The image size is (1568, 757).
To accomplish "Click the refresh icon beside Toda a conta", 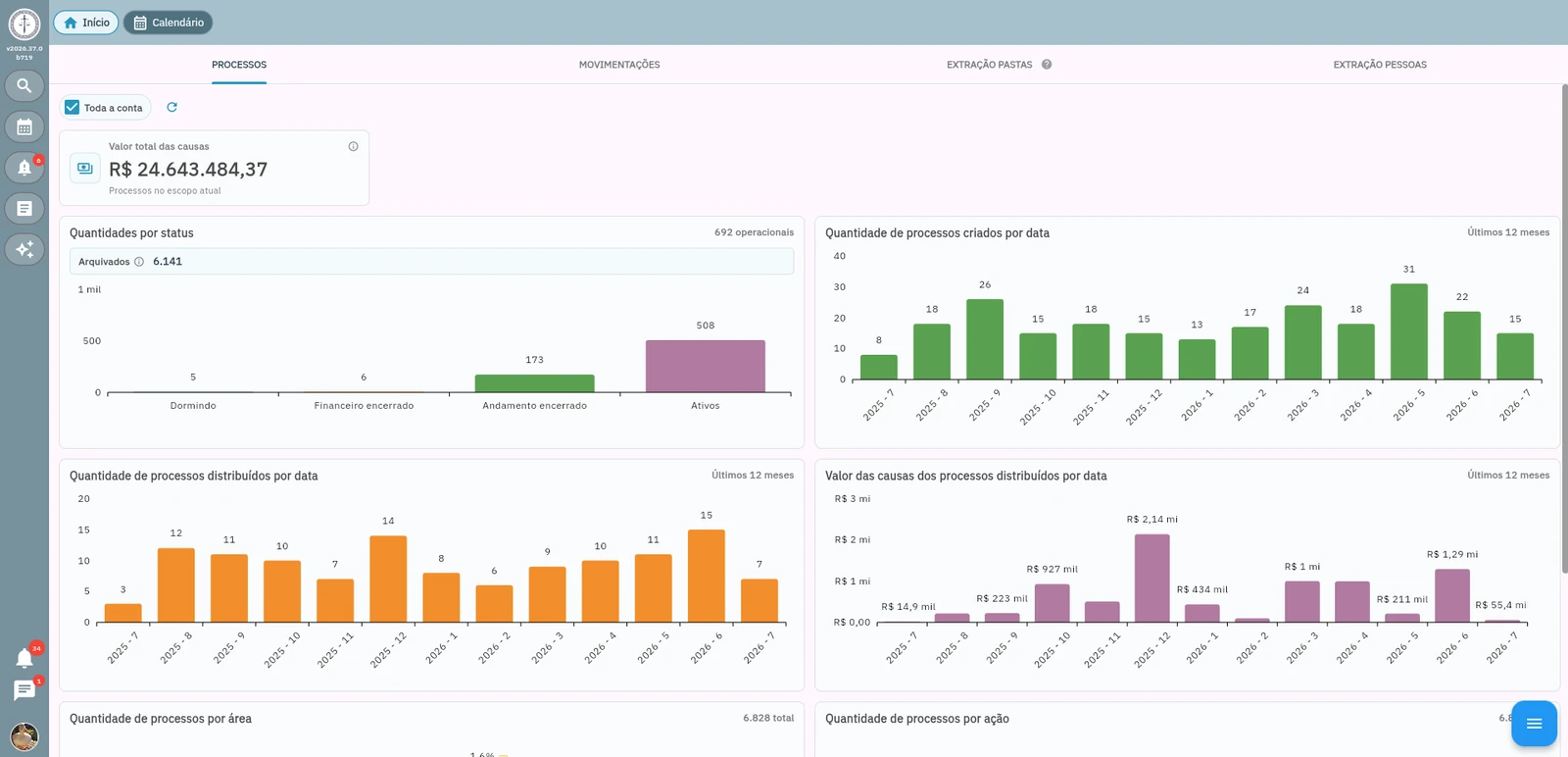I will tap(171, 107).
